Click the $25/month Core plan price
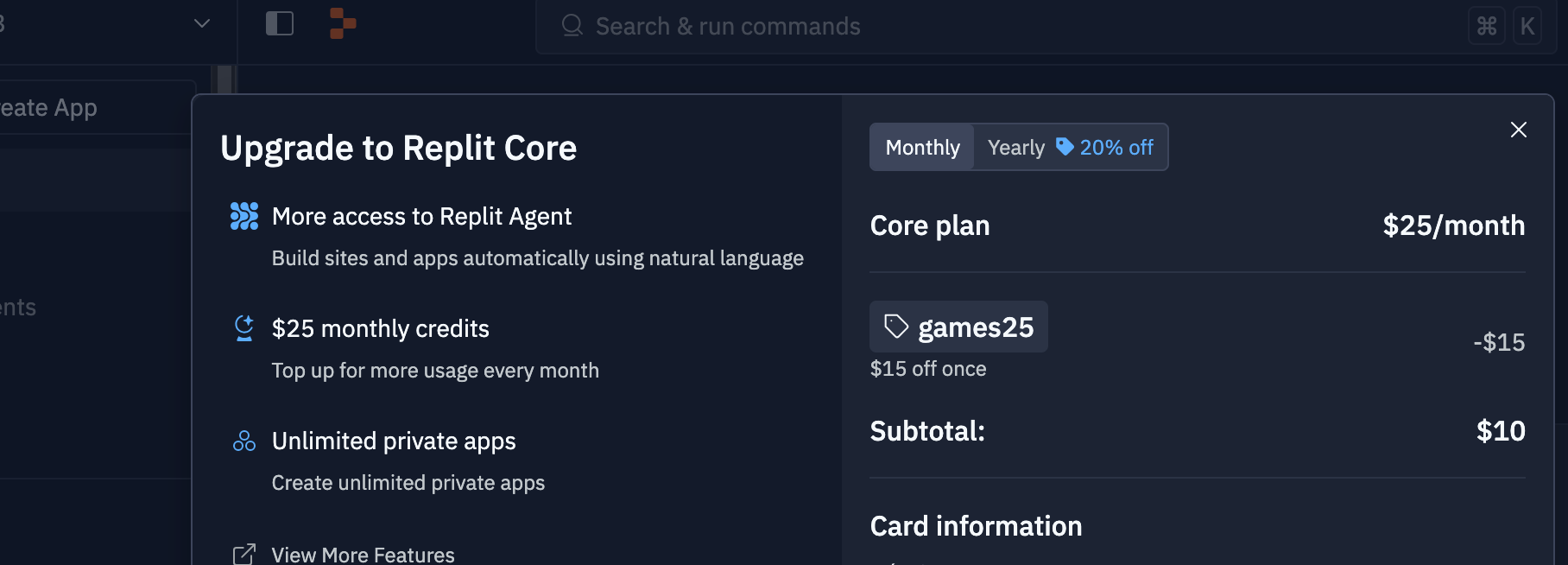The height and width of the screenshot is (565, 1568). (x=1454, y=225)
